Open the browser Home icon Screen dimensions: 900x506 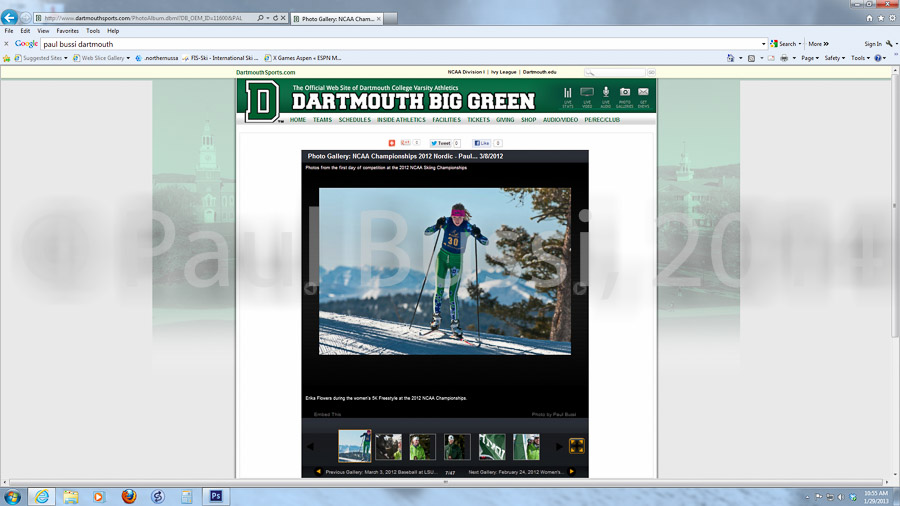(x=869, y=18)
